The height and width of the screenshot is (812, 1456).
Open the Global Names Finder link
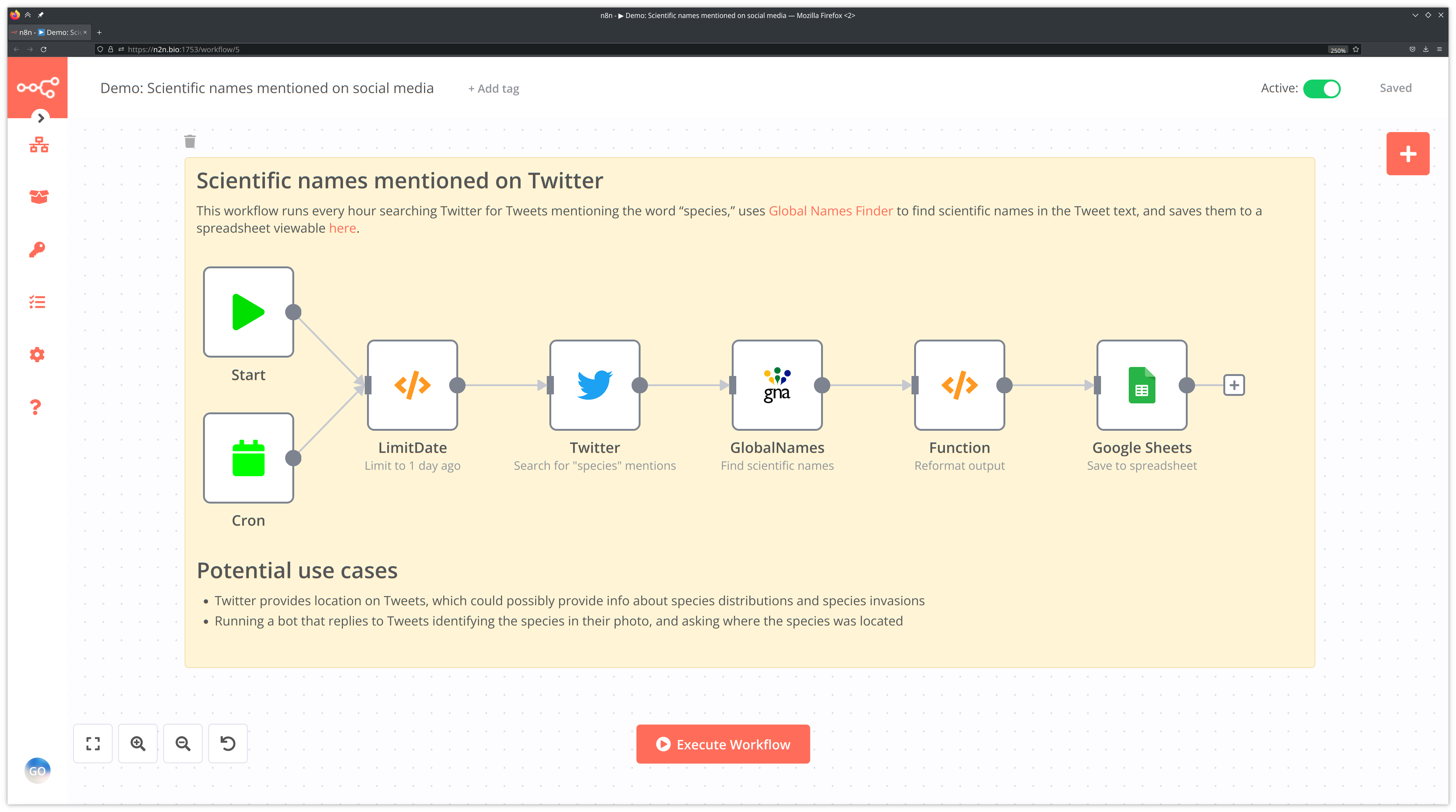830,211
